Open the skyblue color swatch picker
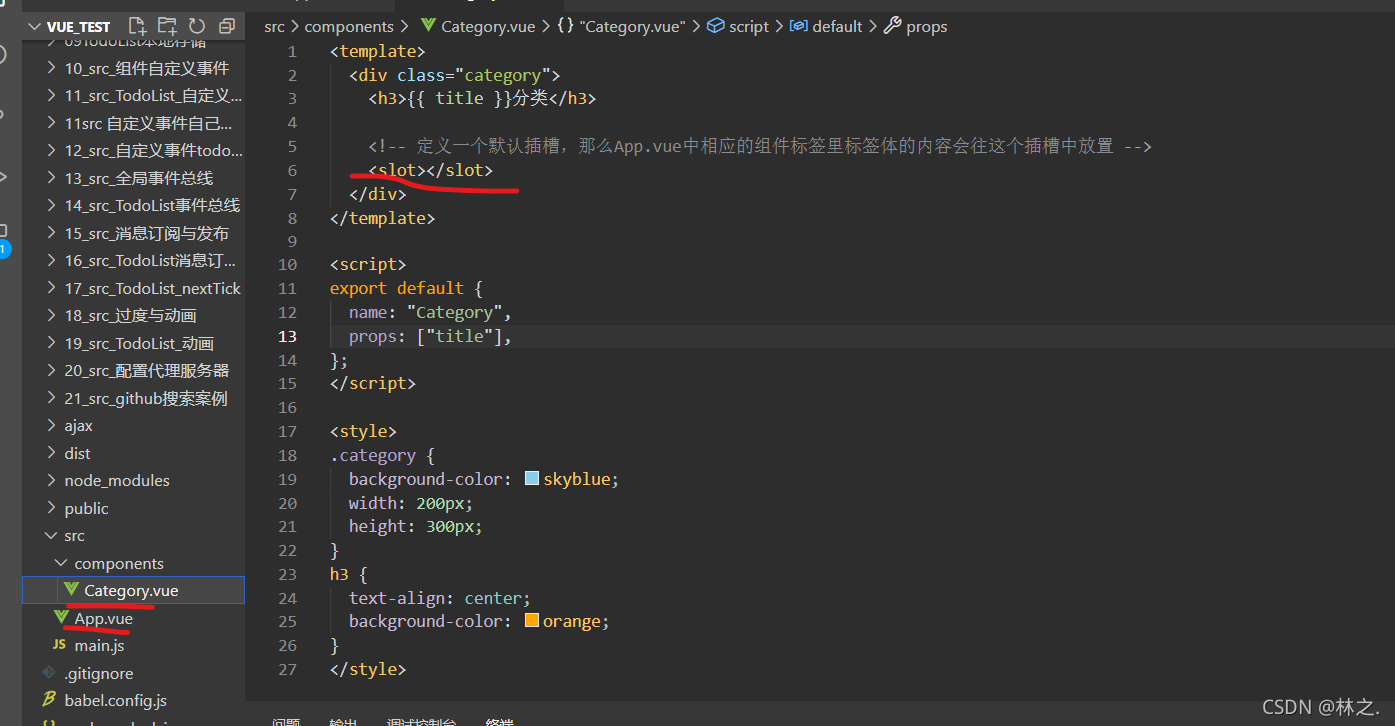 (x=531, y=479)
